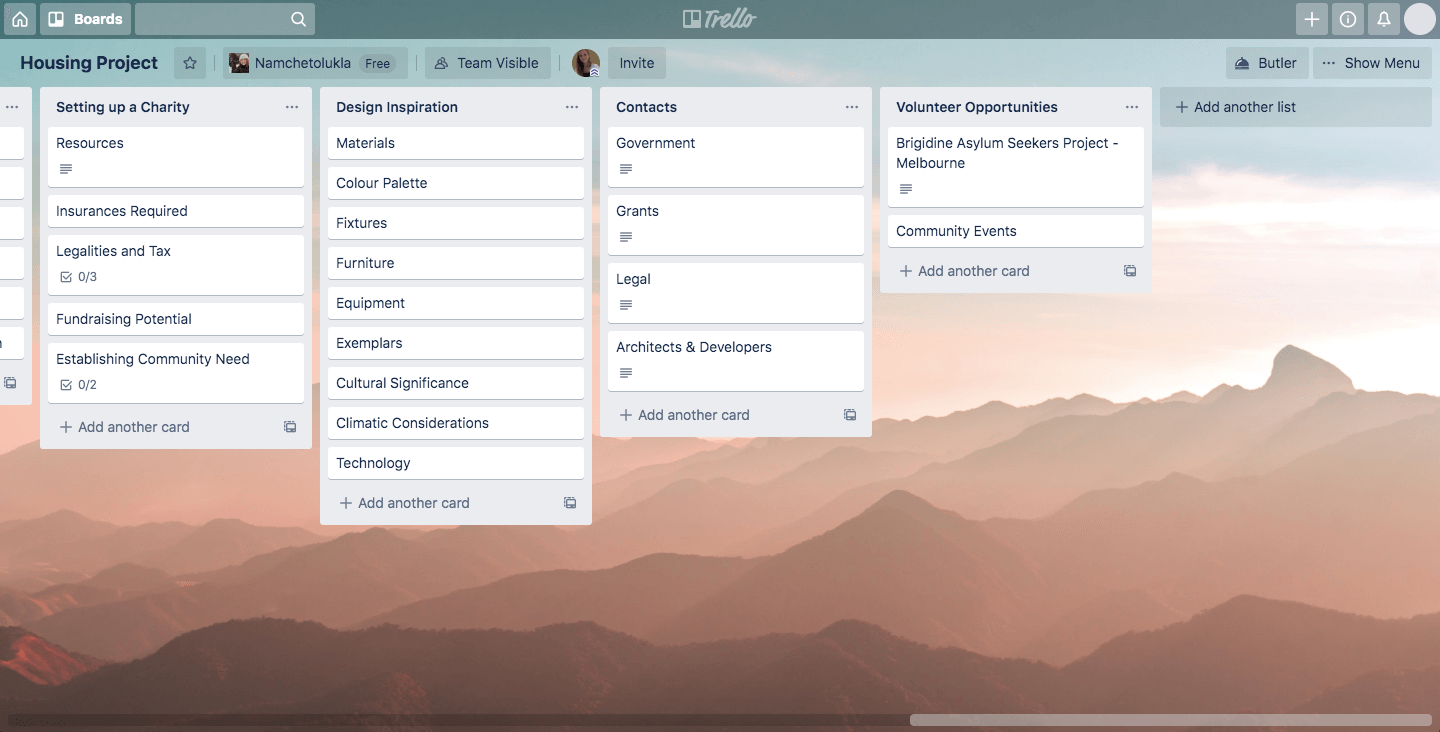Open Design Inspiration list actions menu
1440x732 pixels.
click(x=572, y=107)
